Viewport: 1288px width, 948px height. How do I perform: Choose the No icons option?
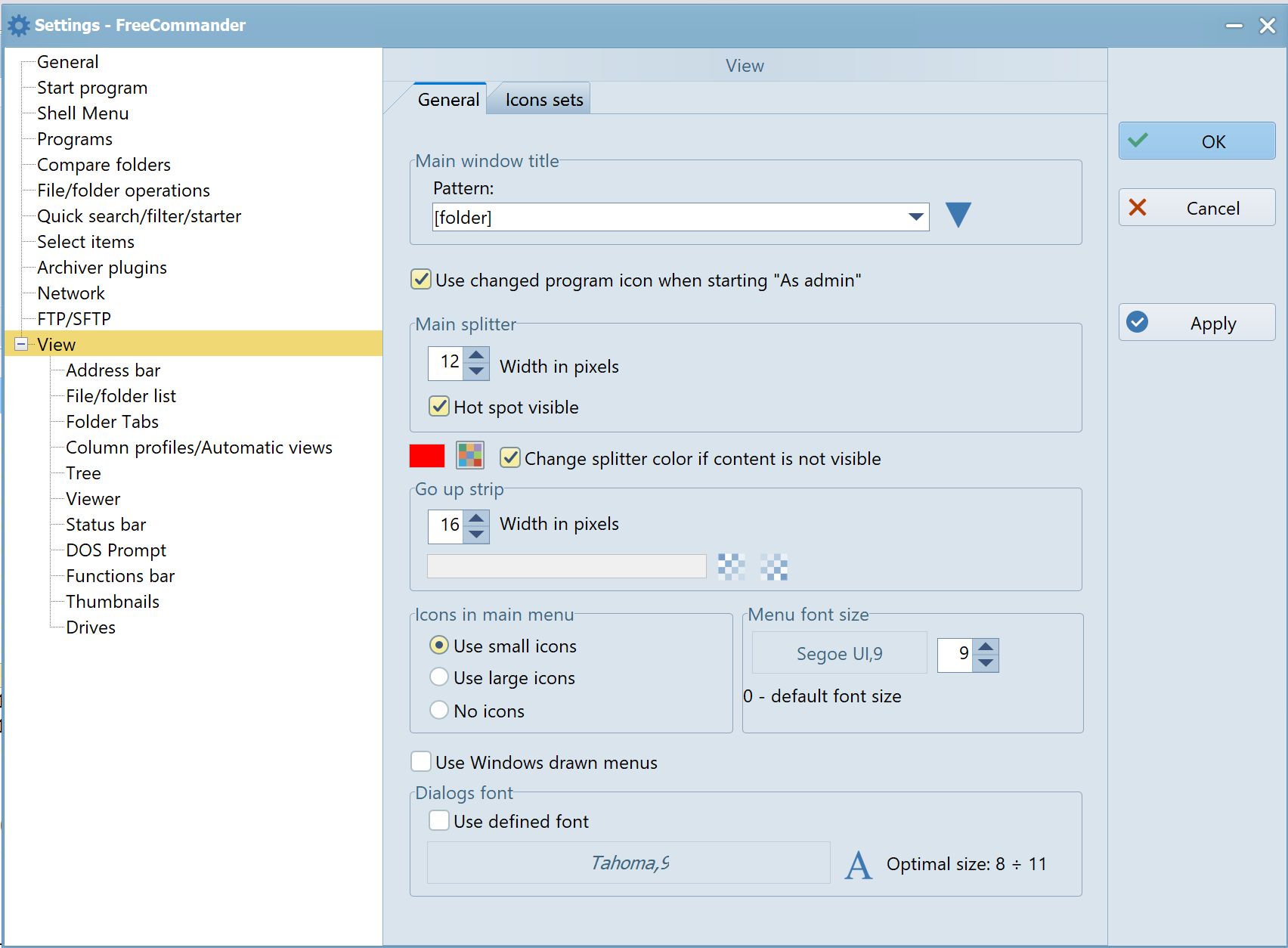point(439,711)
